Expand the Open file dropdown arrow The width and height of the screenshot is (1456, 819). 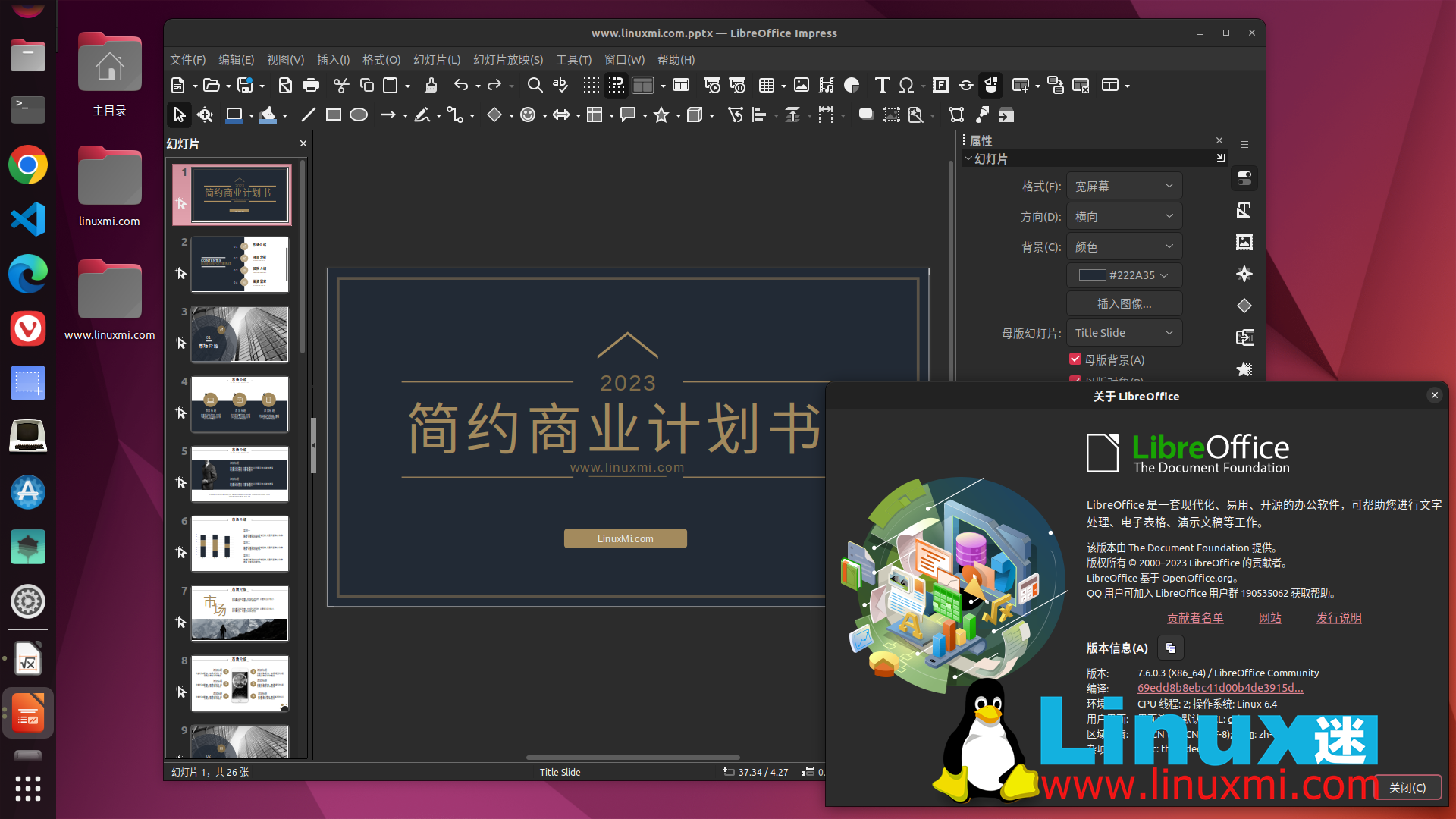tap(228, 86)
